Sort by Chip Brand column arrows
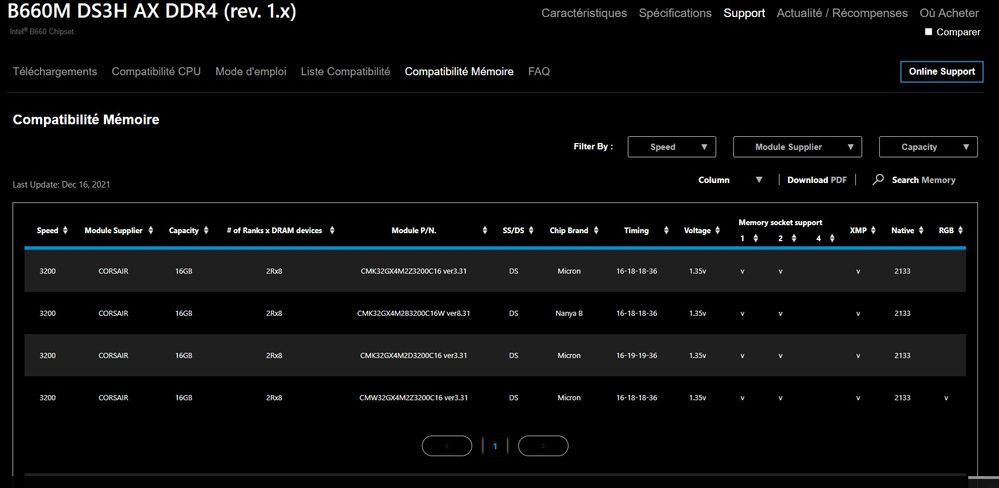 coord(596,230)
